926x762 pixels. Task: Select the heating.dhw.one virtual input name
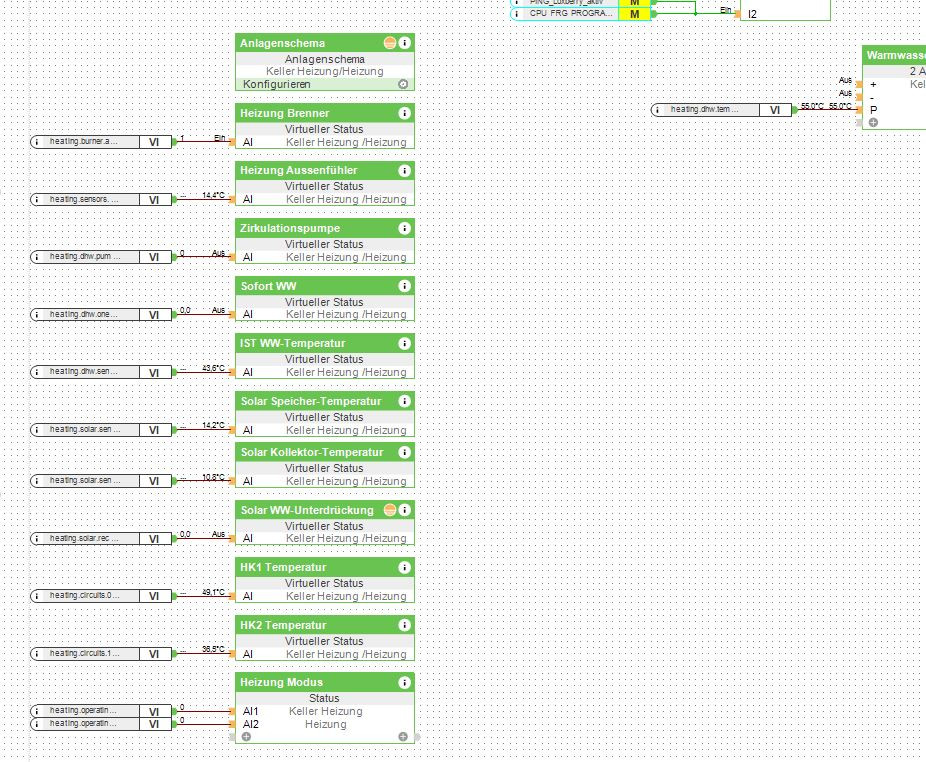83,315
